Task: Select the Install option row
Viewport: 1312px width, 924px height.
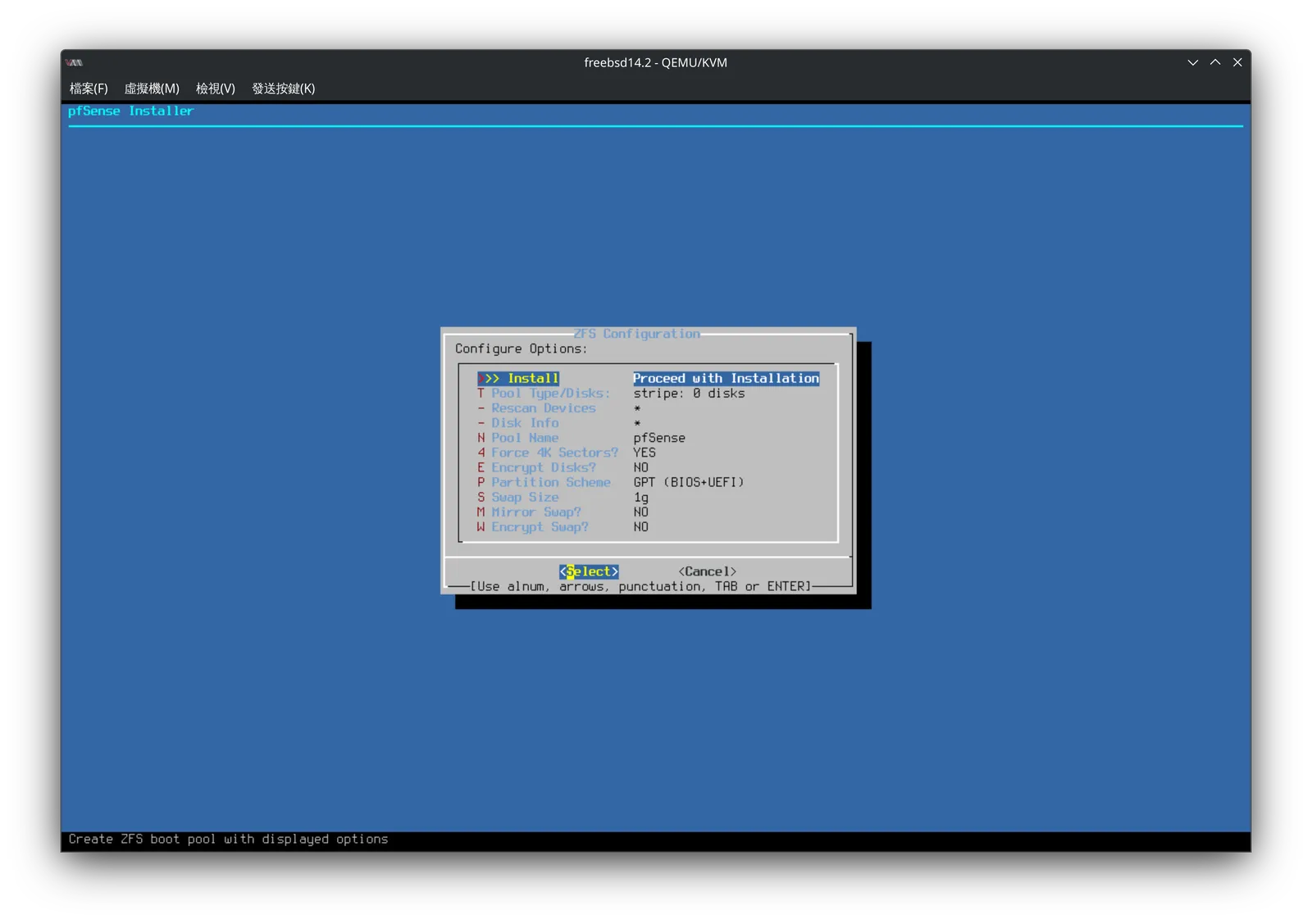Action: [x=648, y=378]
